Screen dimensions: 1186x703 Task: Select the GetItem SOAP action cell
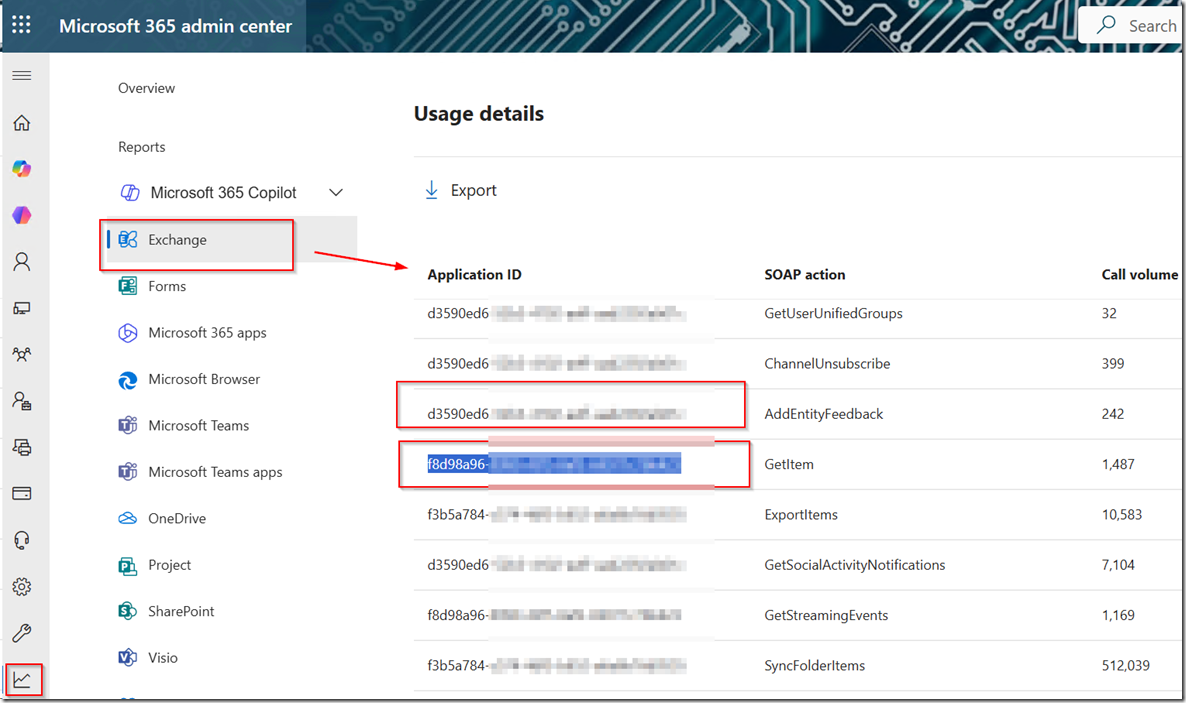(789, 465)
